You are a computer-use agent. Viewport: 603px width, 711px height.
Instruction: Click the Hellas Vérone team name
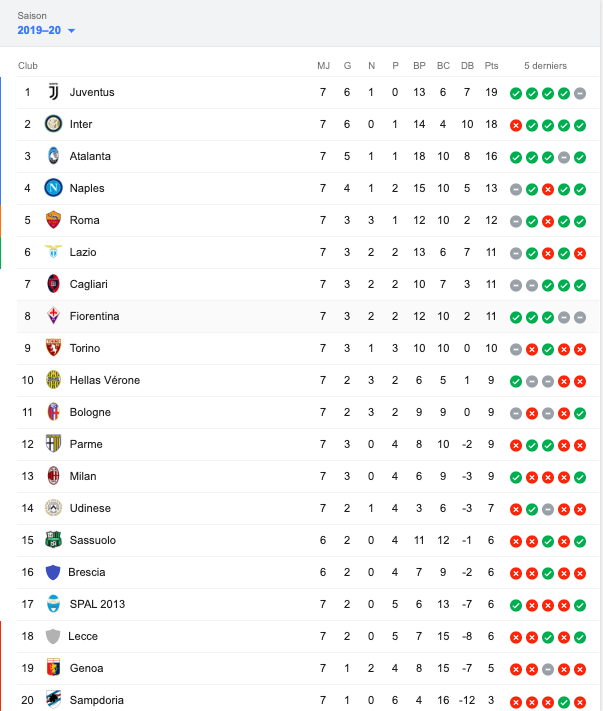coord(105,380)
